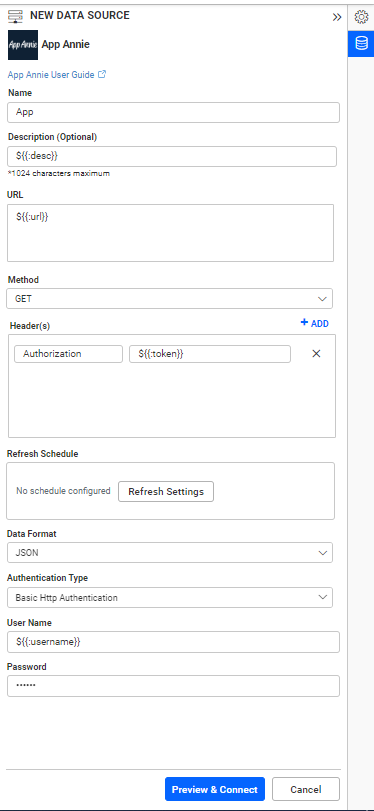
Task: Add a new header
Action: pyautogui.click(x=315, y=323)
